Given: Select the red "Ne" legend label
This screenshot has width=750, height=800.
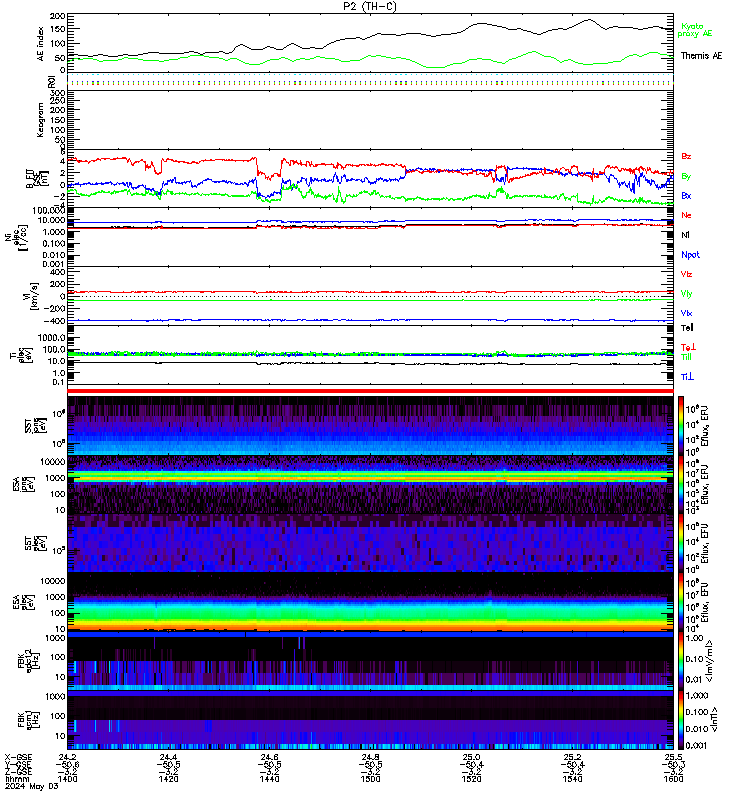Looking at the screenshot, I should [686, 215].
